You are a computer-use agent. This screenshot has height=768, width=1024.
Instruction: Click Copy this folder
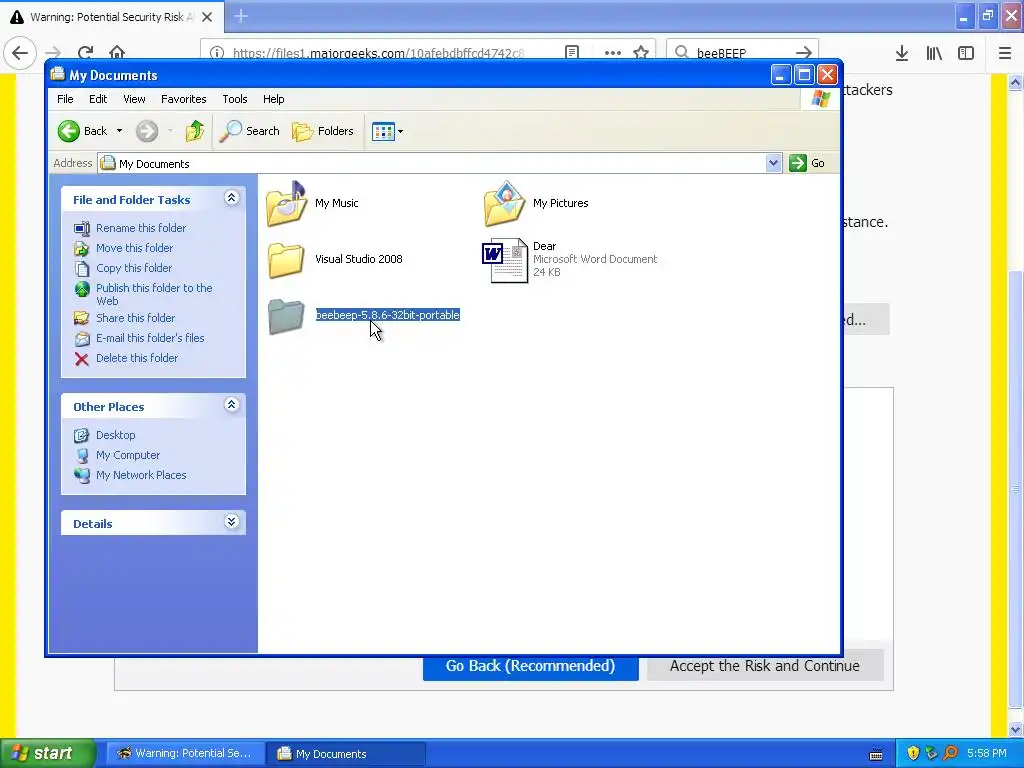(134, 268)
